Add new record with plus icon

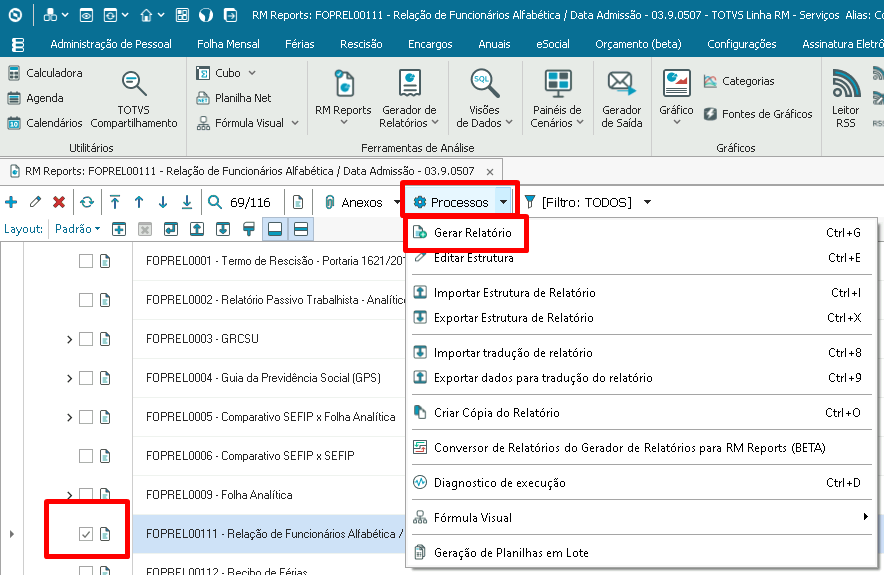(11, 202)
